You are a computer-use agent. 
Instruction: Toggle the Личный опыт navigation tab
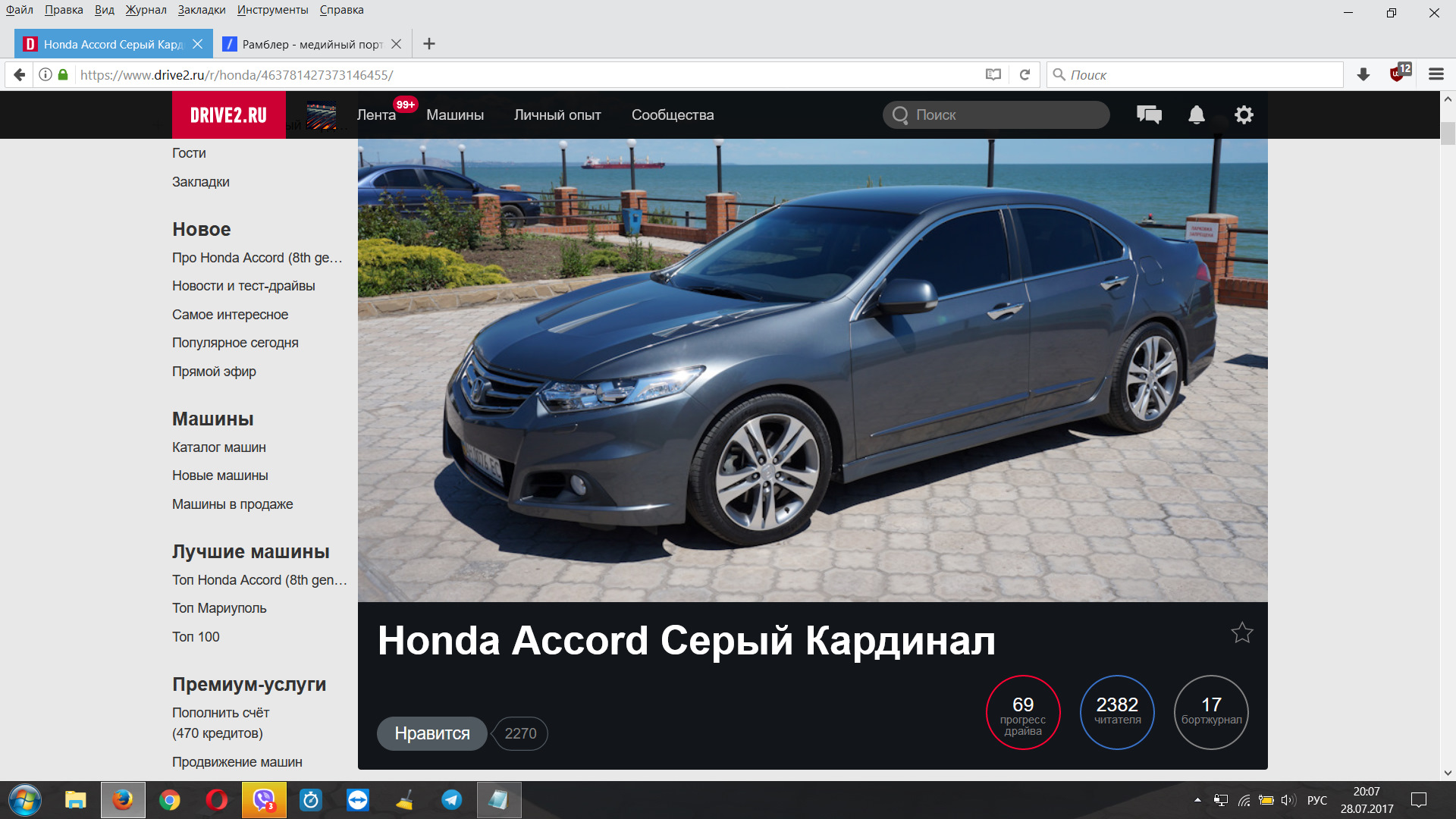click(557, 114)
